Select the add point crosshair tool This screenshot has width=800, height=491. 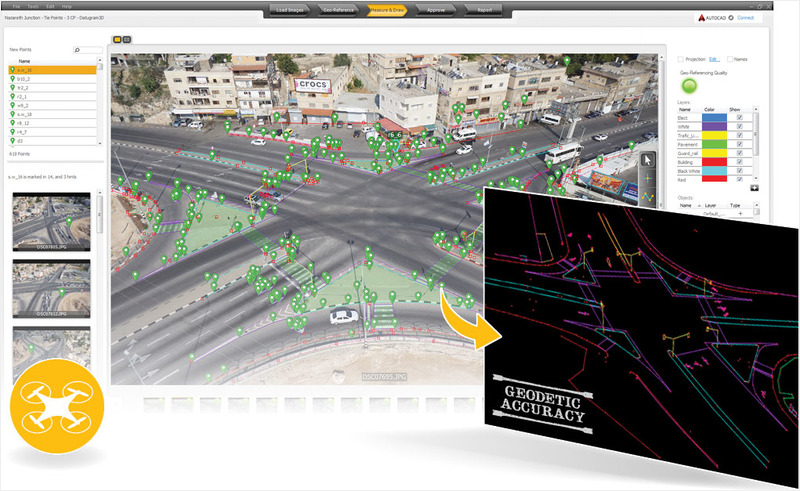[647, 179]
